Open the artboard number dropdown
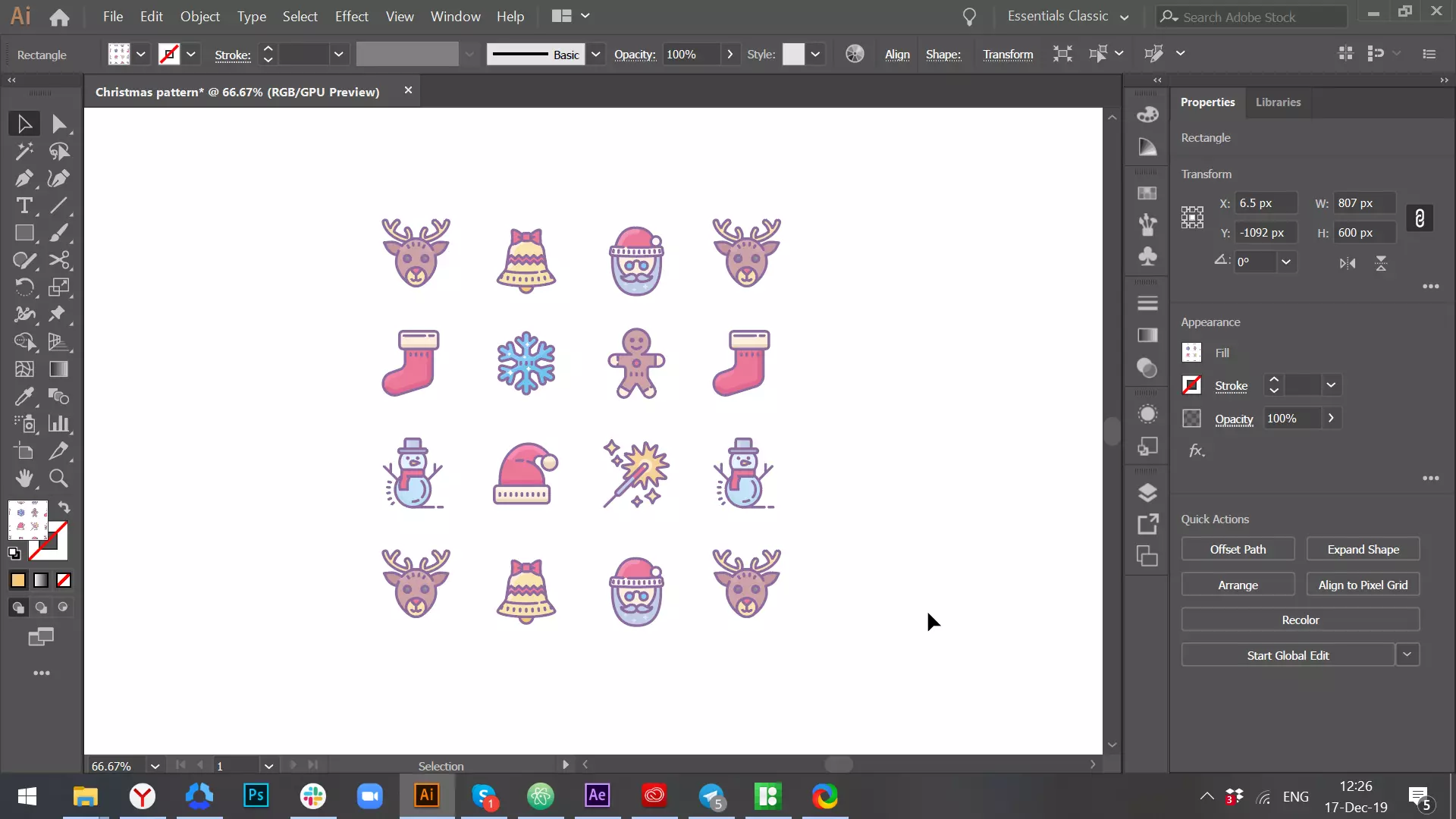Image resolution: width=1456 pixels, height=819 pixels. click(268, 766)
